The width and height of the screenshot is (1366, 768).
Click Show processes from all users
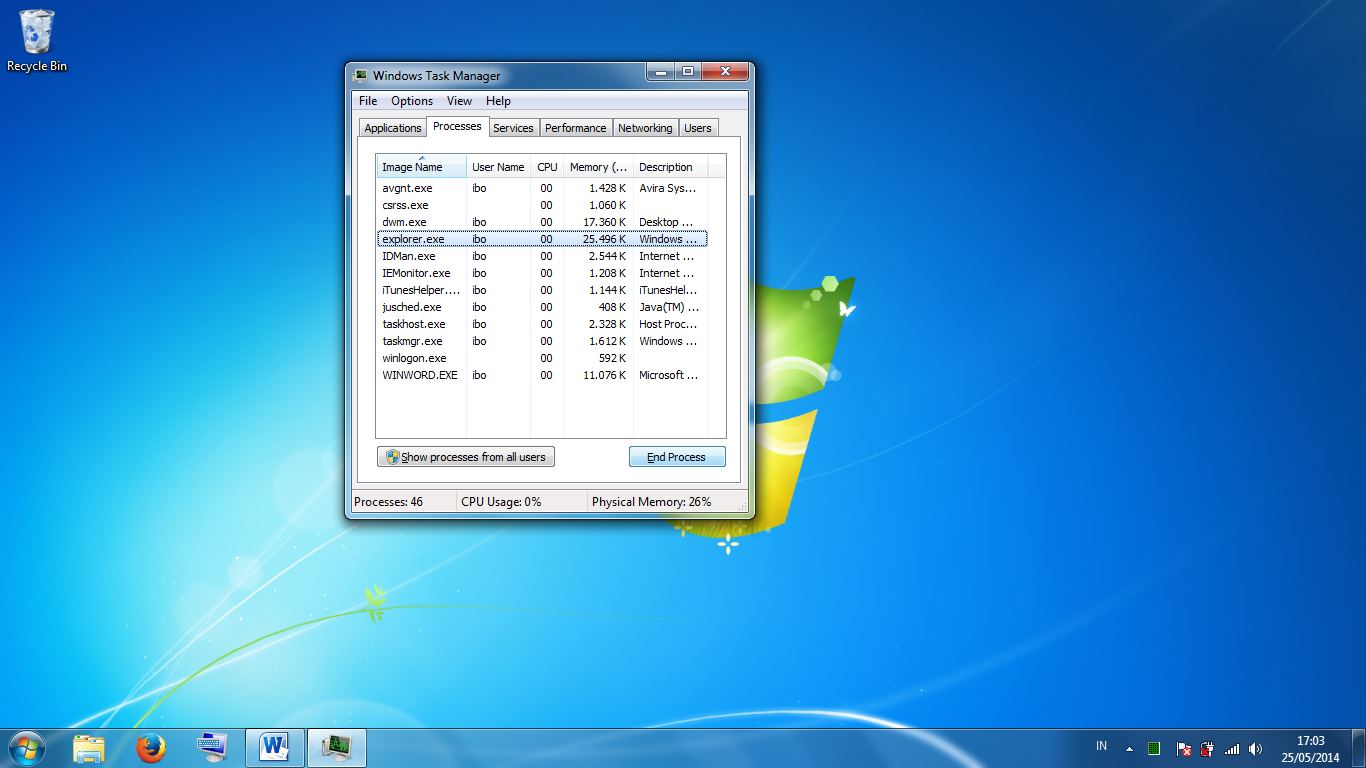click(x=465, y=456)
